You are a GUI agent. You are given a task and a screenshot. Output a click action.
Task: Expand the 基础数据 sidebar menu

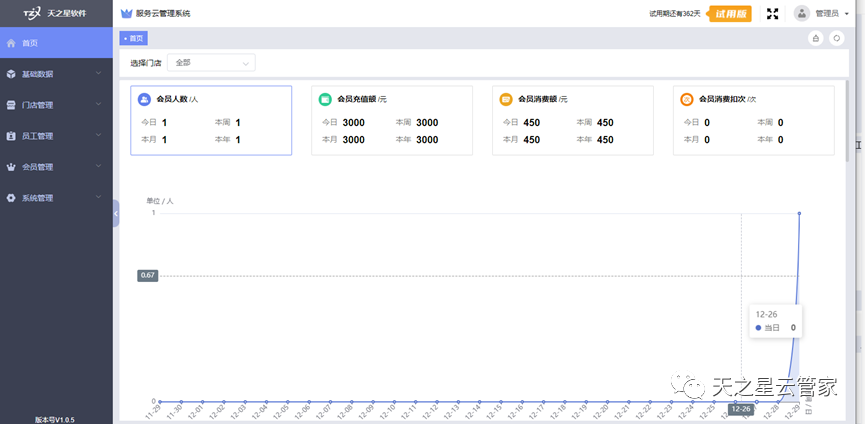point(55,74)
